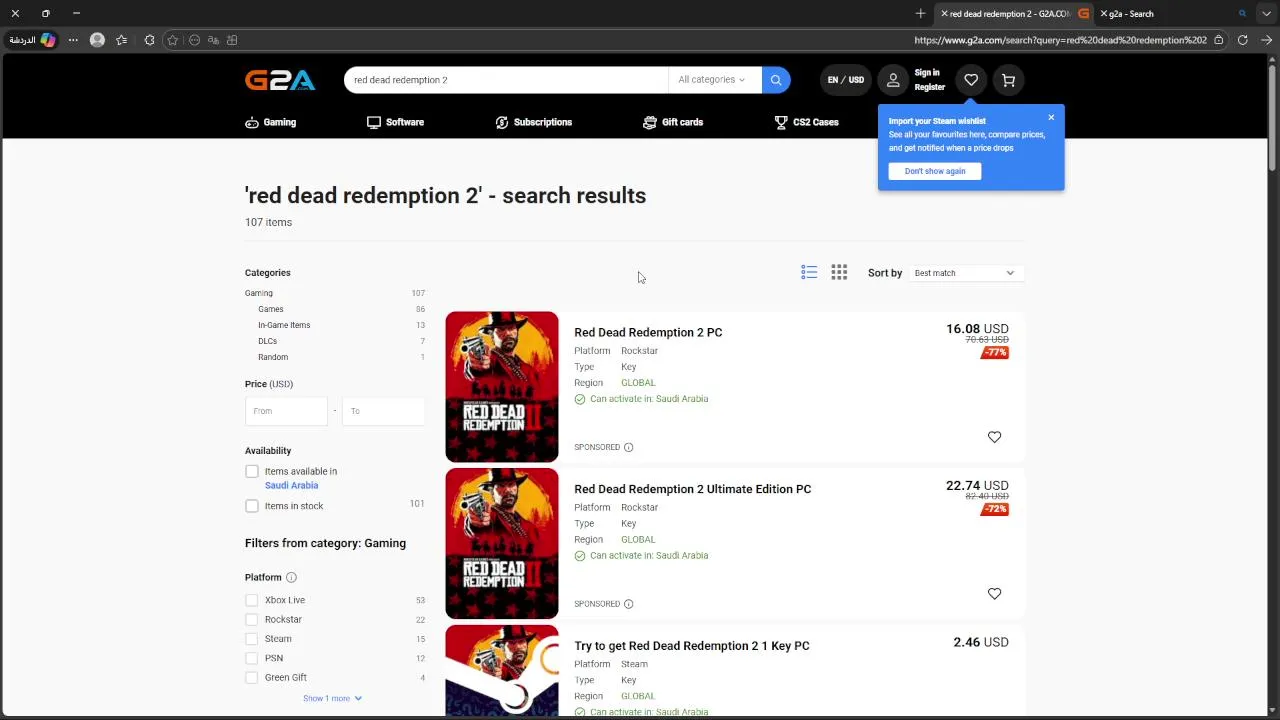The width and height of the screenshot is (1280, 720).
Task: Click the Platform filter info icon
Action: click(291, 577)
